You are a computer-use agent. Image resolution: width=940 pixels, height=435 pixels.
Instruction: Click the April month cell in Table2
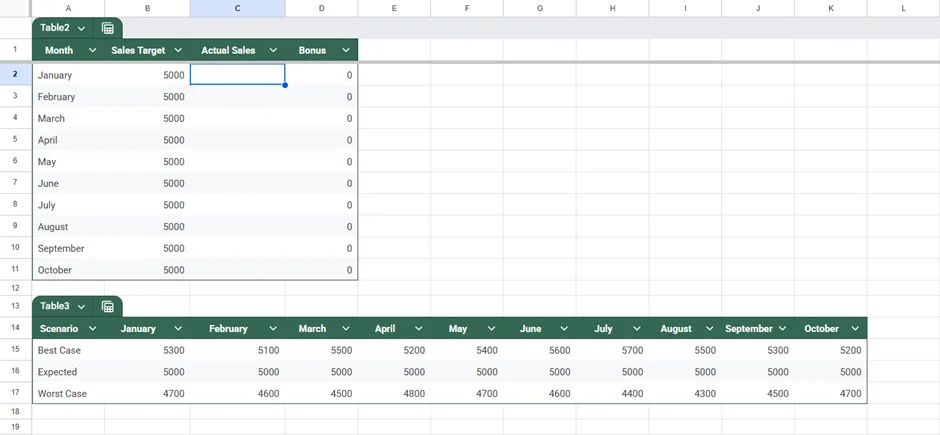pyautogui.click(x=68, y=140)
